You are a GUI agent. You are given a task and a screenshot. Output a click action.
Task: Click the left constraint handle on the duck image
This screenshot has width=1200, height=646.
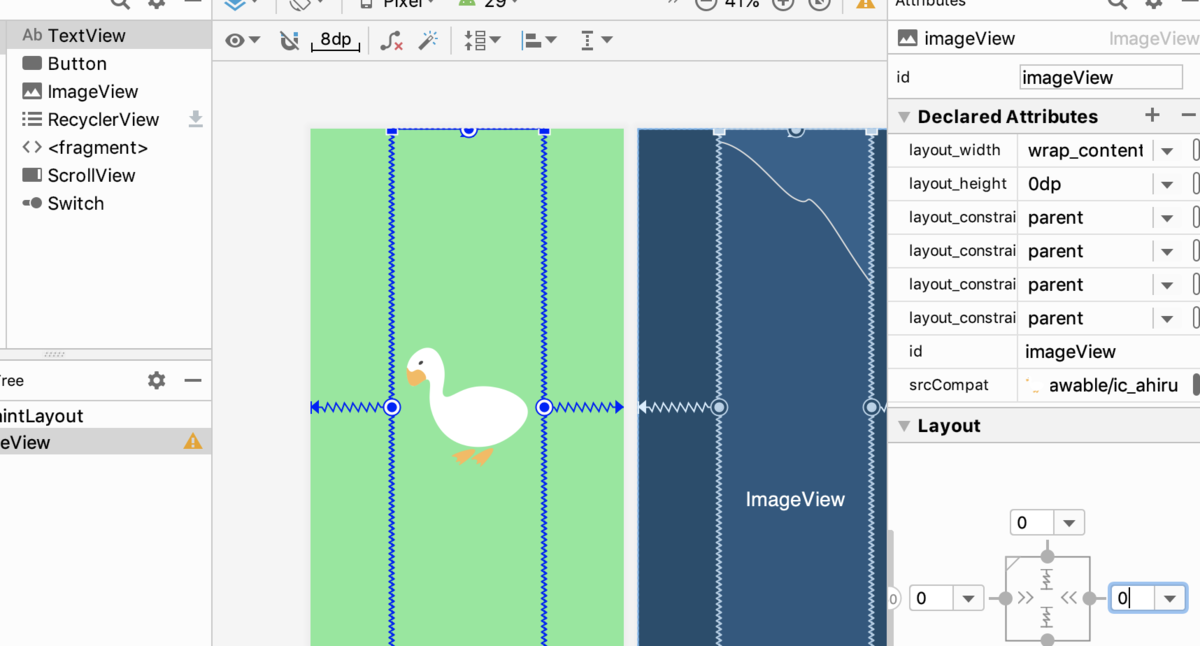click(x=392, y=407)
